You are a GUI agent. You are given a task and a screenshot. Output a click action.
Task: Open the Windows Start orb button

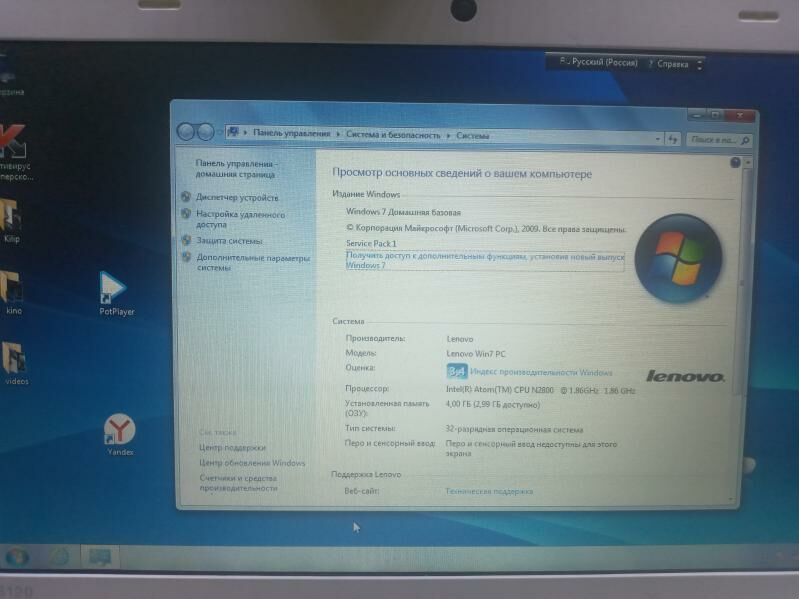[16, 557]
